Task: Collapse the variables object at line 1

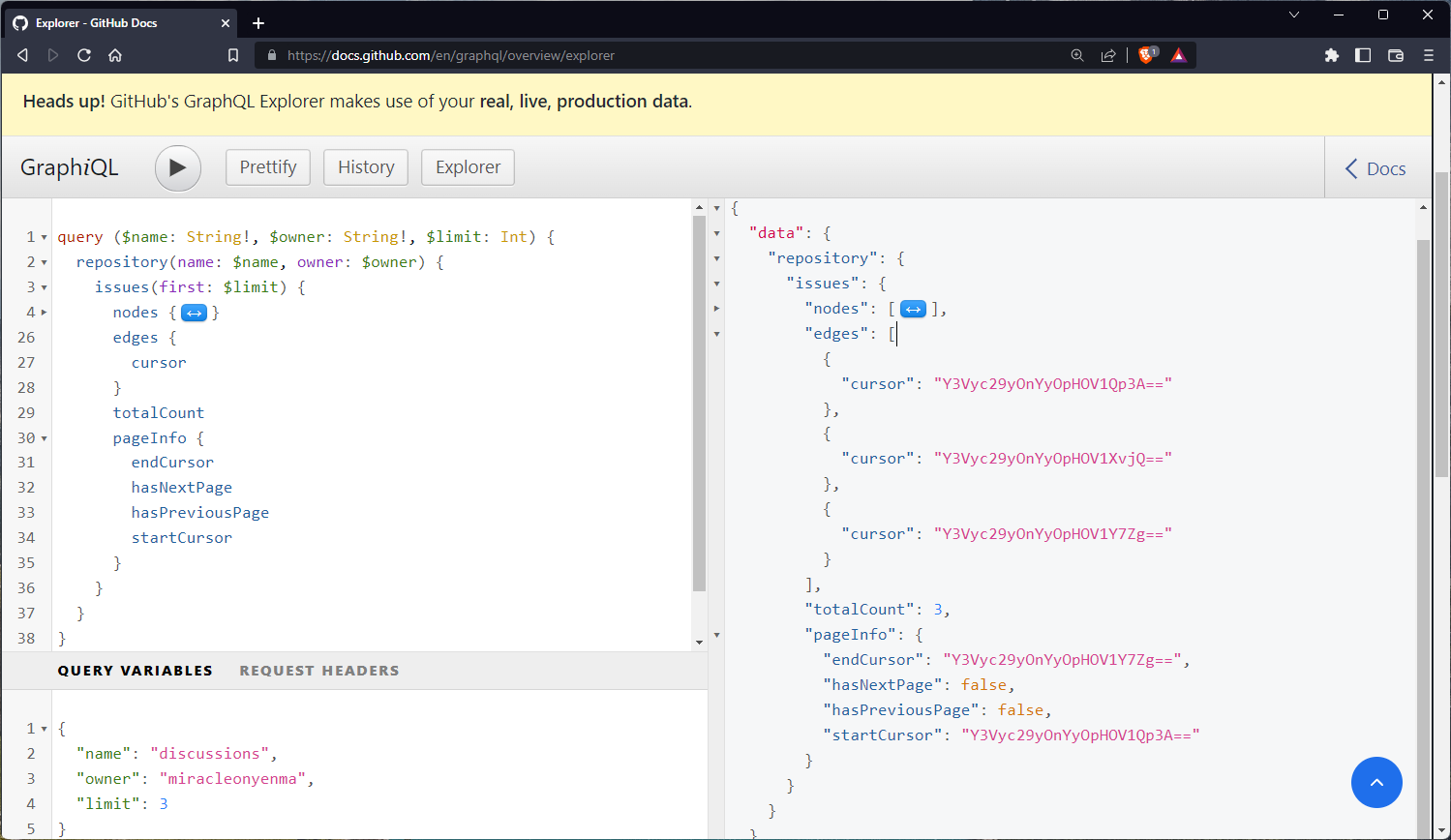Action: pos(44,729)
